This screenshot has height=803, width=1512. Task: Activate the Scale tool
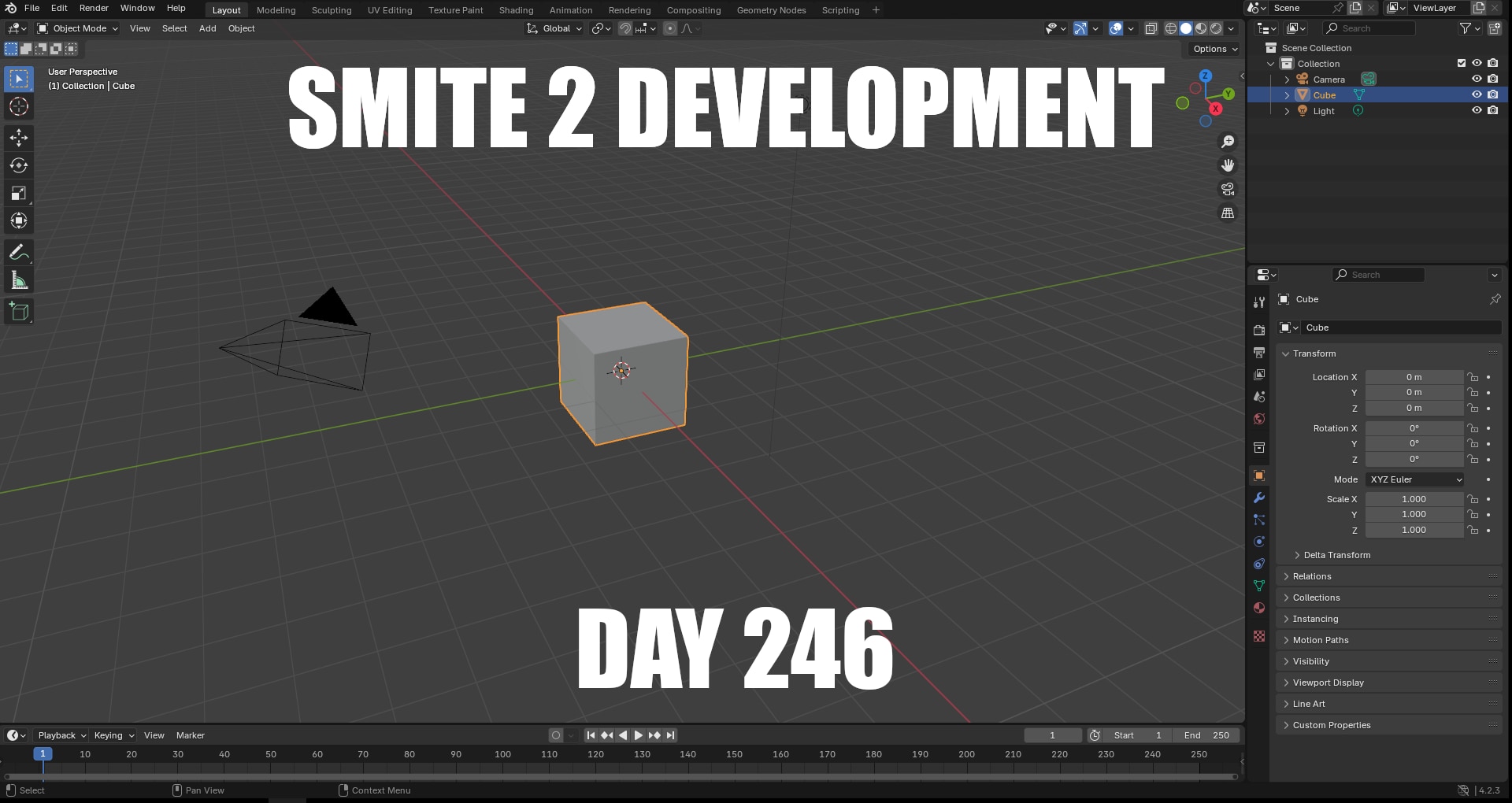pos(19,193)
